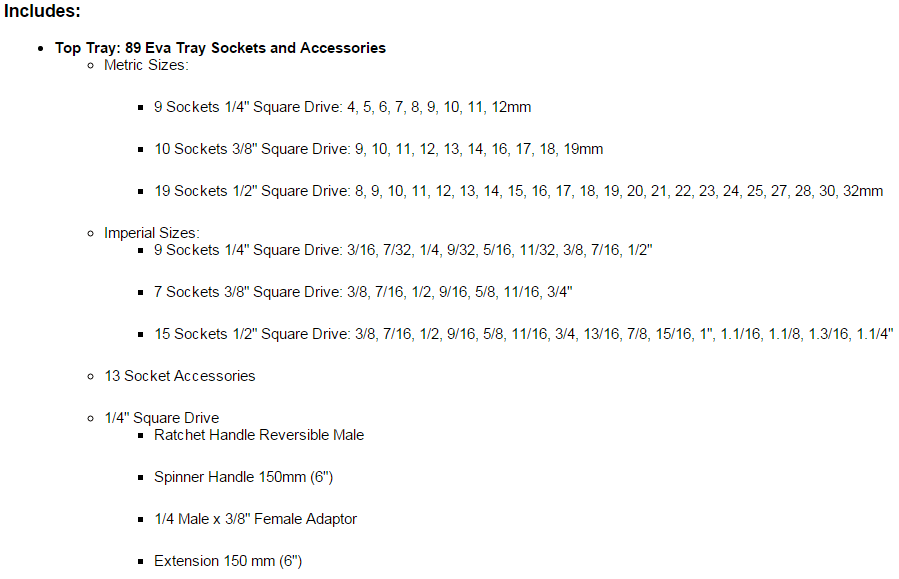The image size is (899, 579).
Task: Select the "13 Socket Accessories" item
Action: (x=179, y=376)
